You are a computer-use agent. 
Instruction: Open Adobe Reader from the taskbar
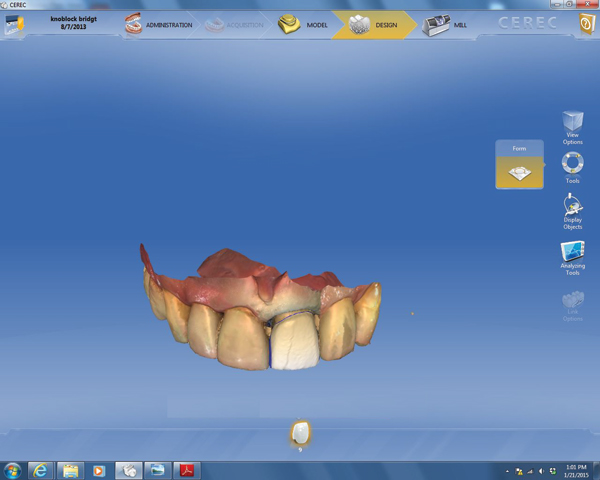[187, 470]
